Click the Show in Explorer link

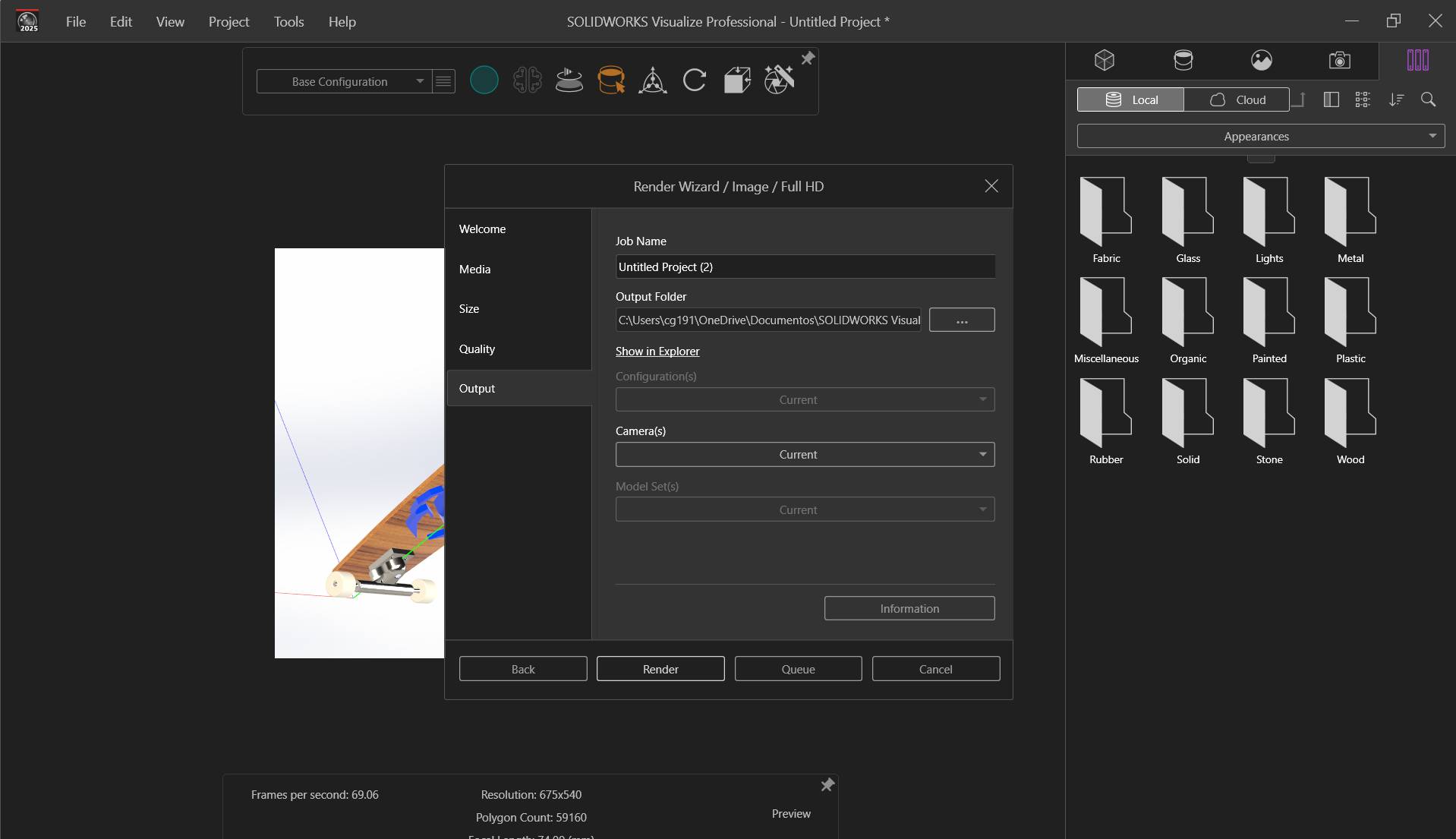click(x=657, y=351)
